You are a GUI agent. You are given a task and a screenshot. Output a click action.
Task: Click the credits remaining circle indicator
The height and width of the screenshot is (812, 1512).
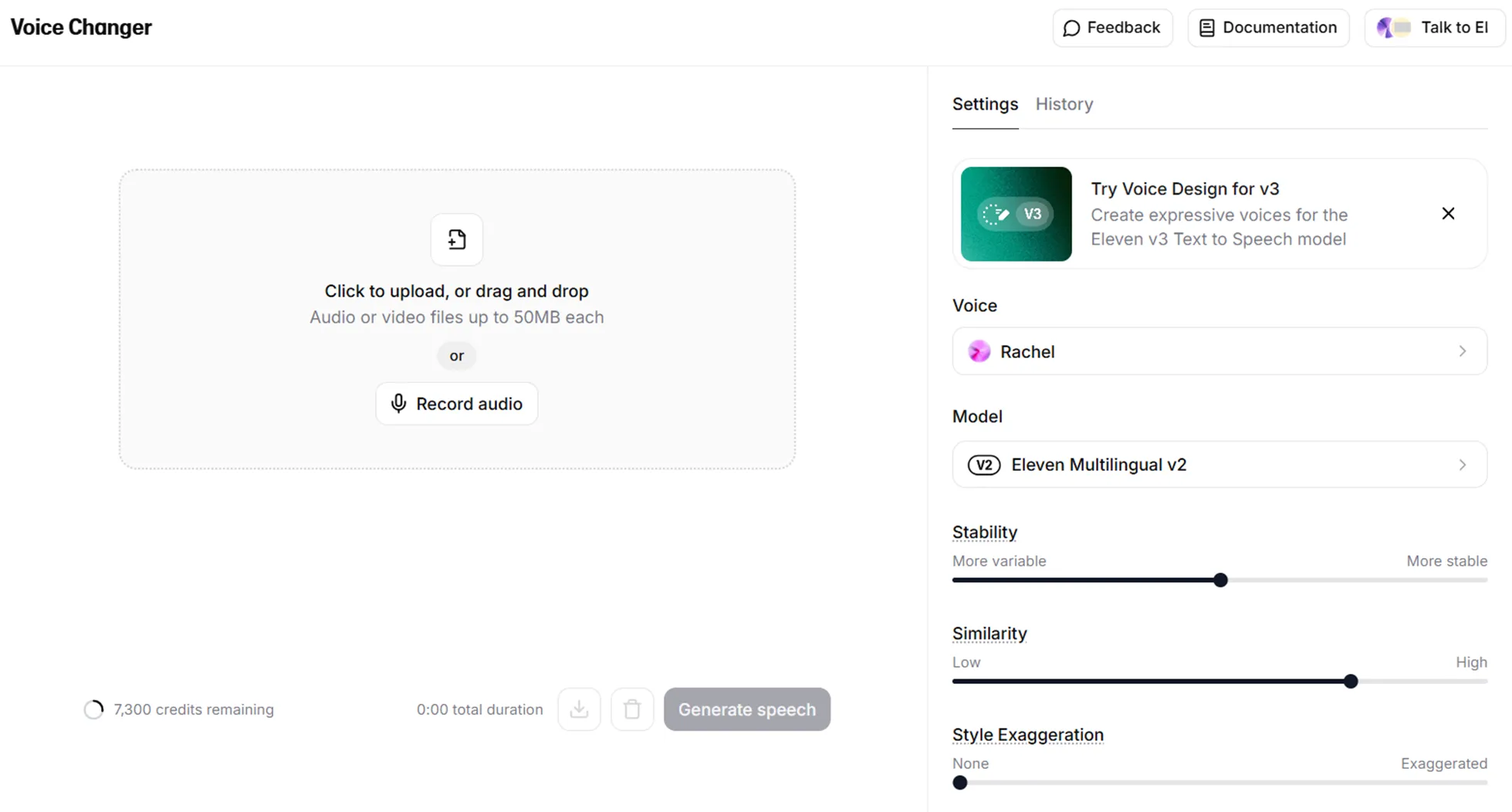(93, 709)
